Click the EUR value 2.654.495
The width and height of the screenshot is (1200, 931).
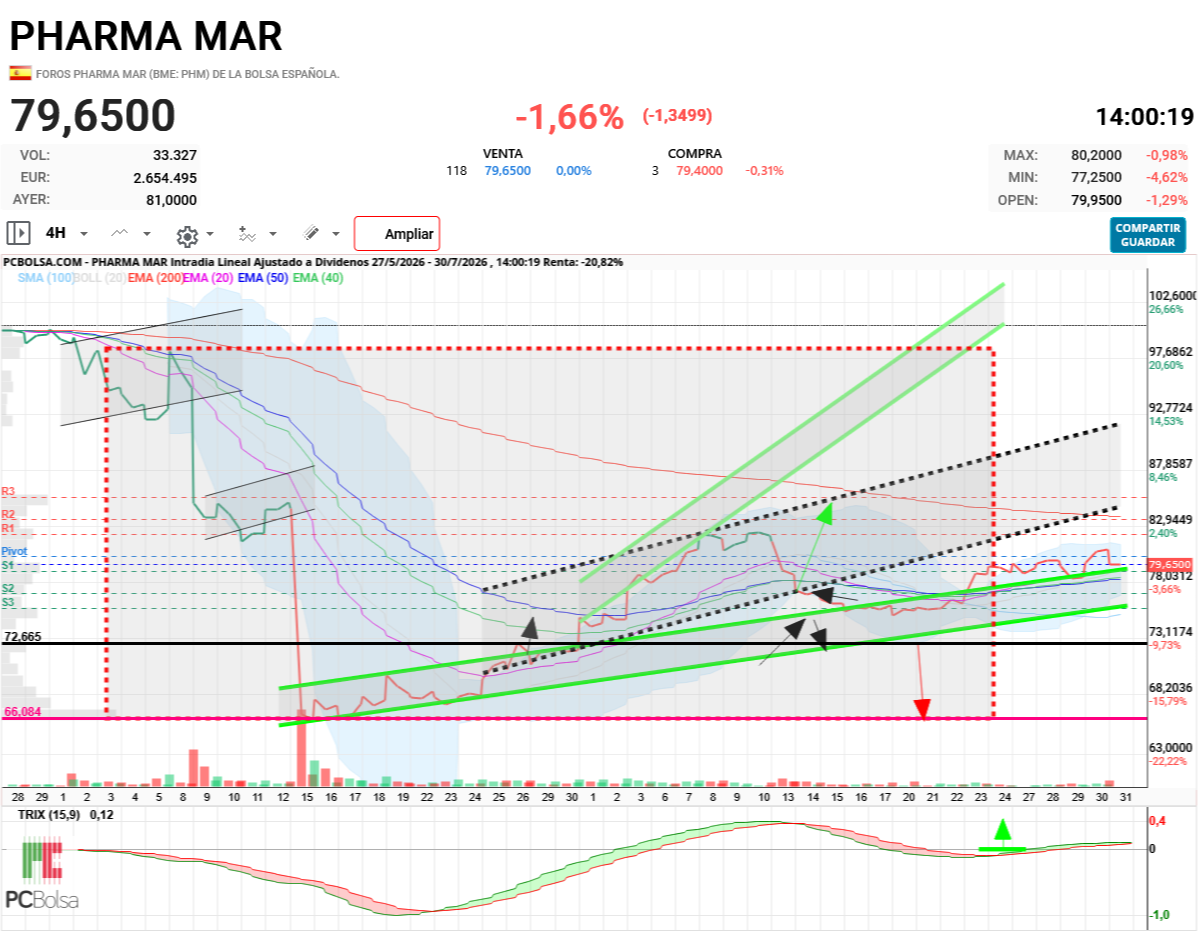coord(165,177)
